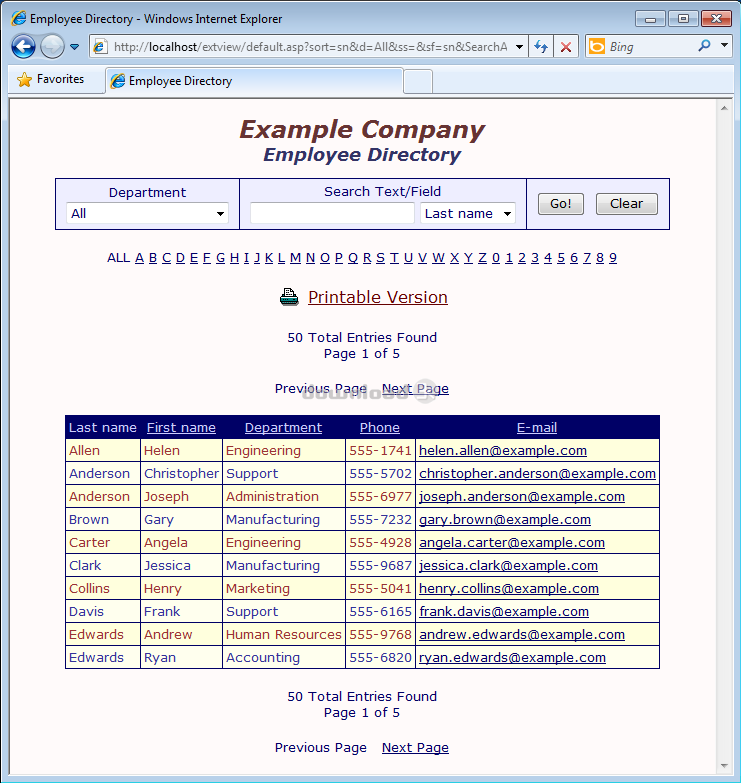Filter directory by letter M
Viewport: 741px width, 783px height.
(295, 258)
